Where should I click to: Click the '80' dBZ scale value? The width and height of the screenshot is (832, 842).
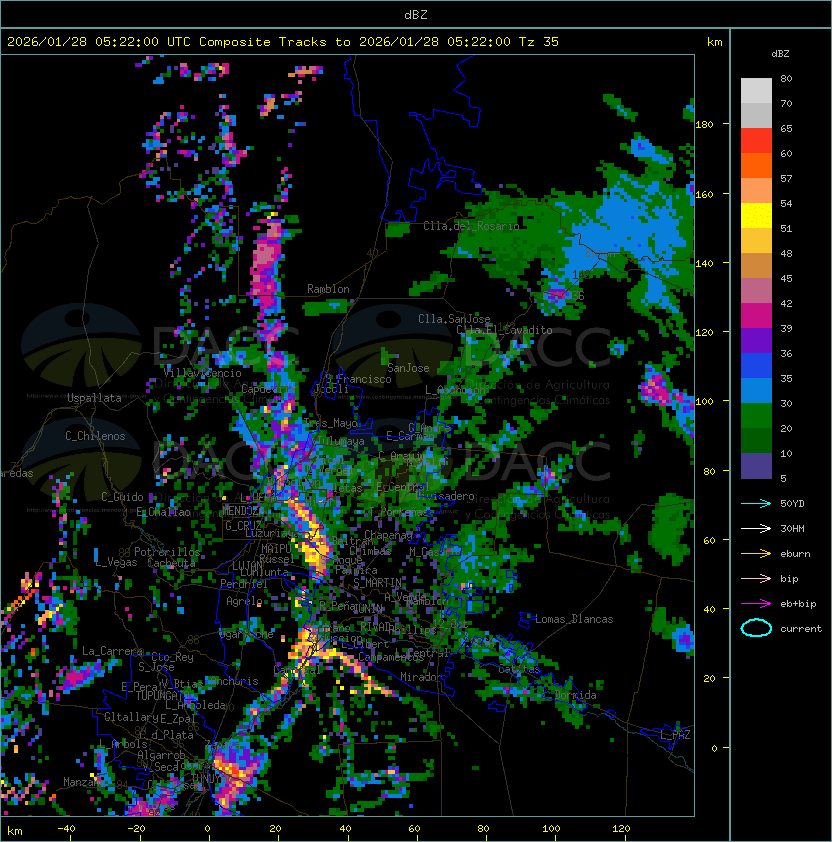tap(786, 78)
